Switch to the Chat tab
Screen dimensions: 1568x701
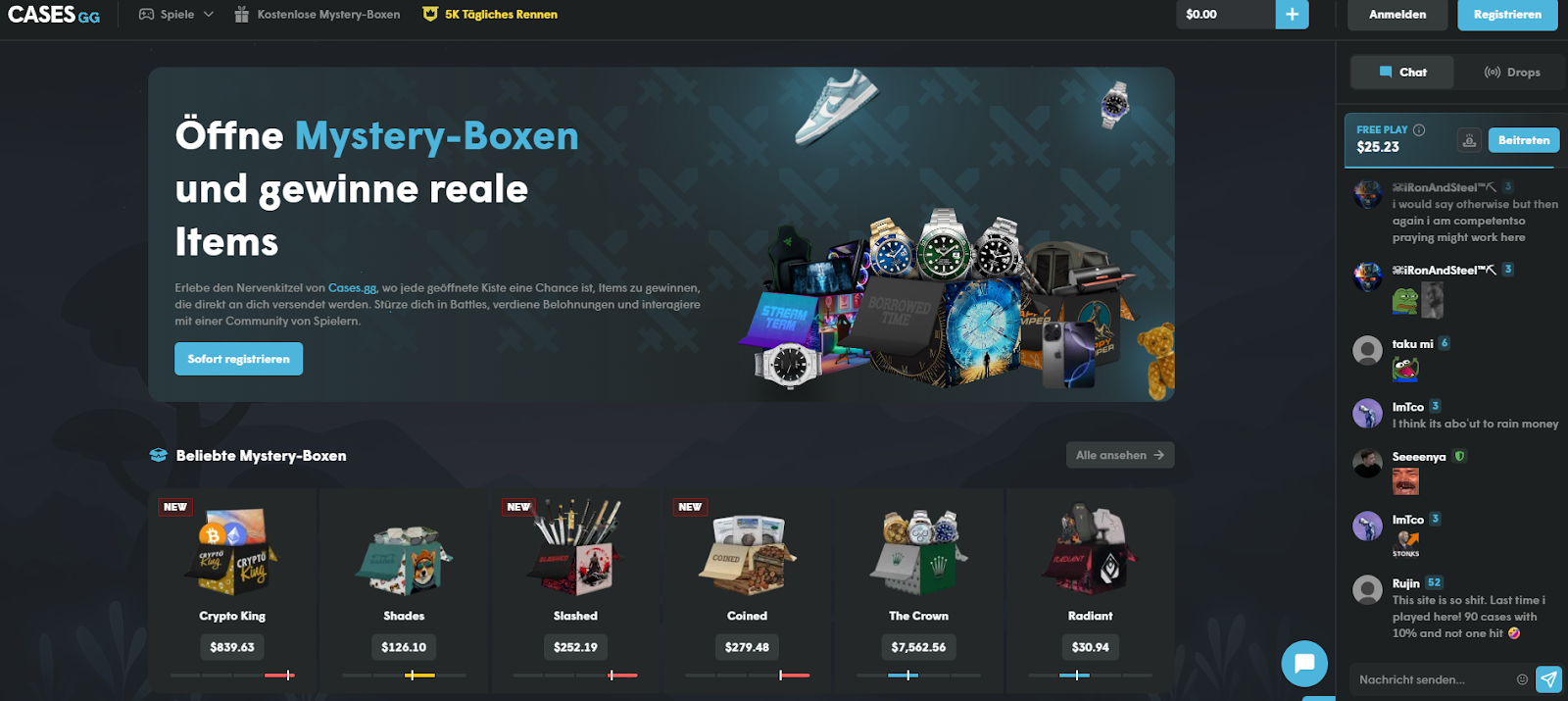1402,73
